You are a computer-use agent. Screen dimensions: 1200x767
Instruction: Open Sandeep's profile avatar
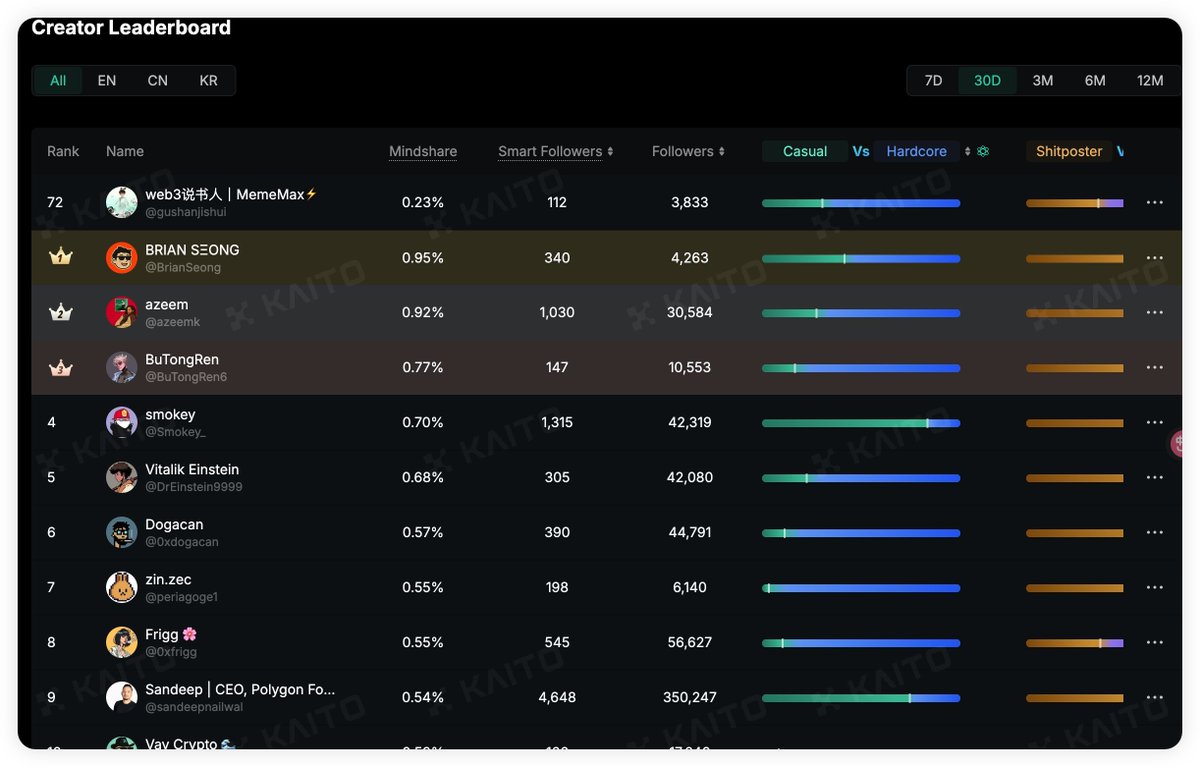point(122,697)
